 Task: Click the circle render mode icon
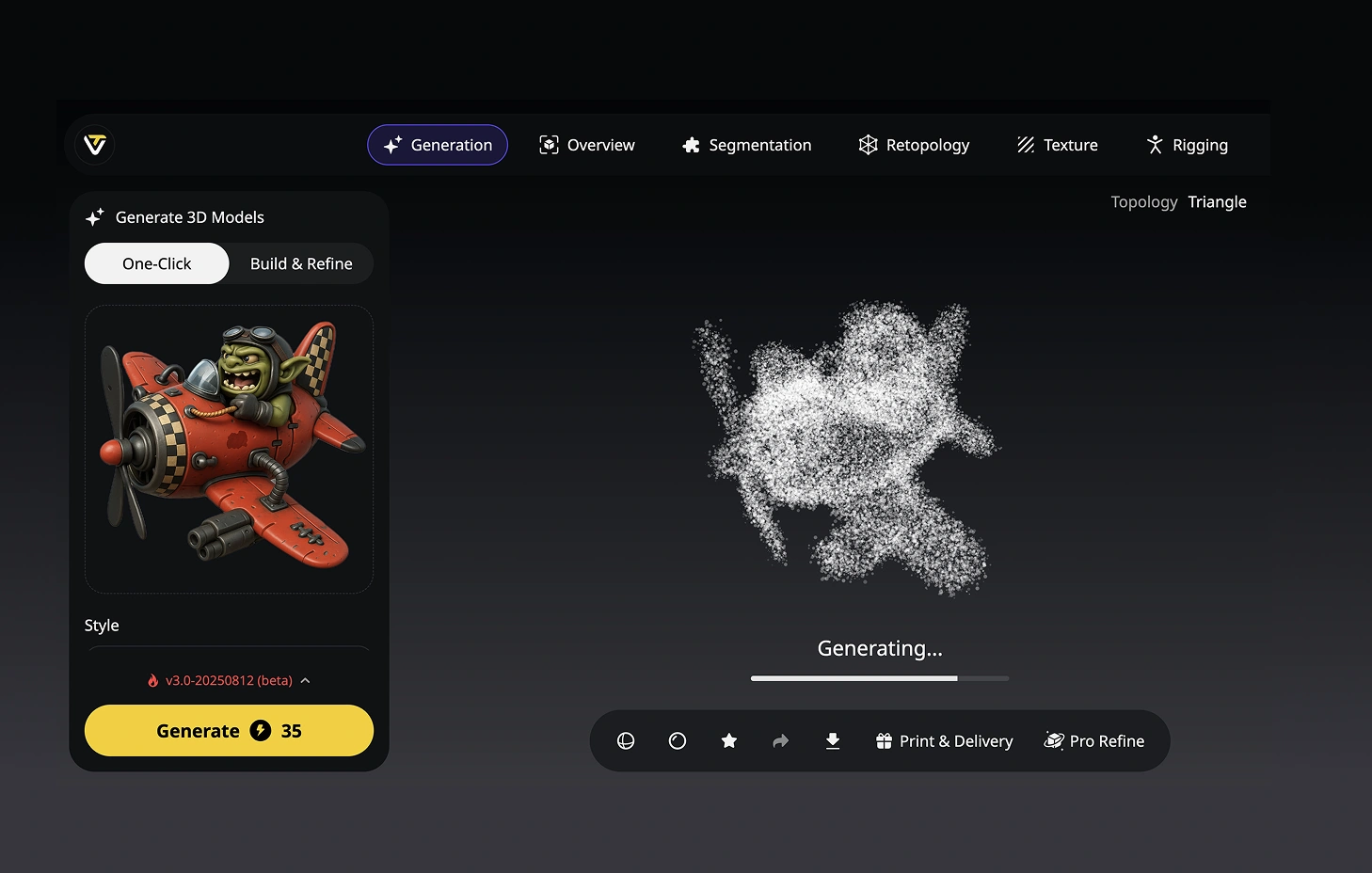pos(678,741)
